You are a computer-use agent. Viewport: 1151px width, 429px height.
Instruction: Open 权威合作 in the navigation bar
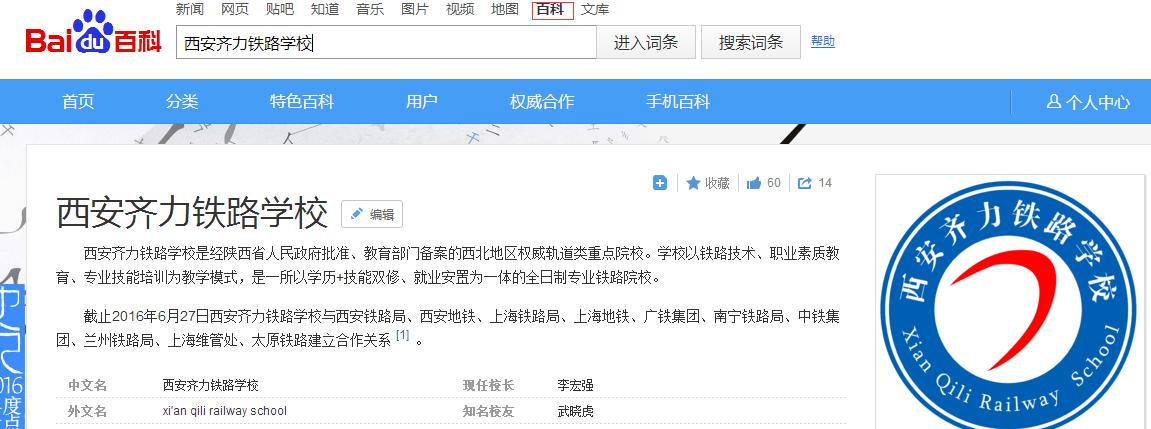click(x=542, y=102)
